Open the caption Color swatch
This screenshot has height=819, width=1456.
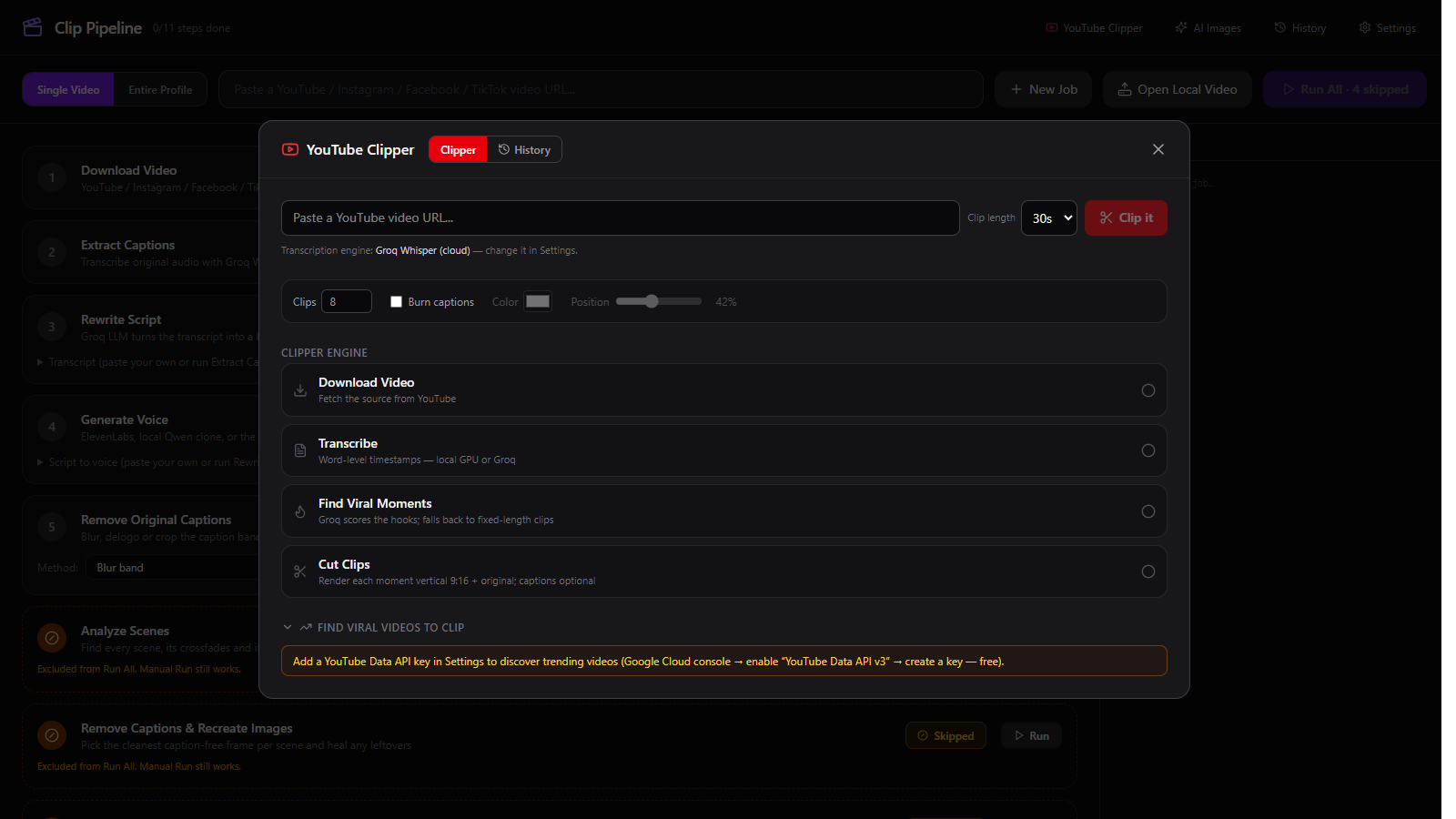pos(538,301)
